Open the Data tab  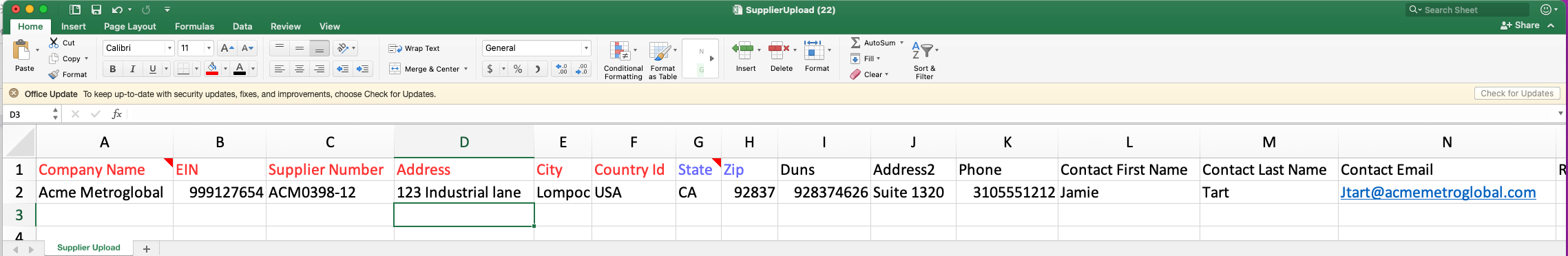click(x=242, y=26)
